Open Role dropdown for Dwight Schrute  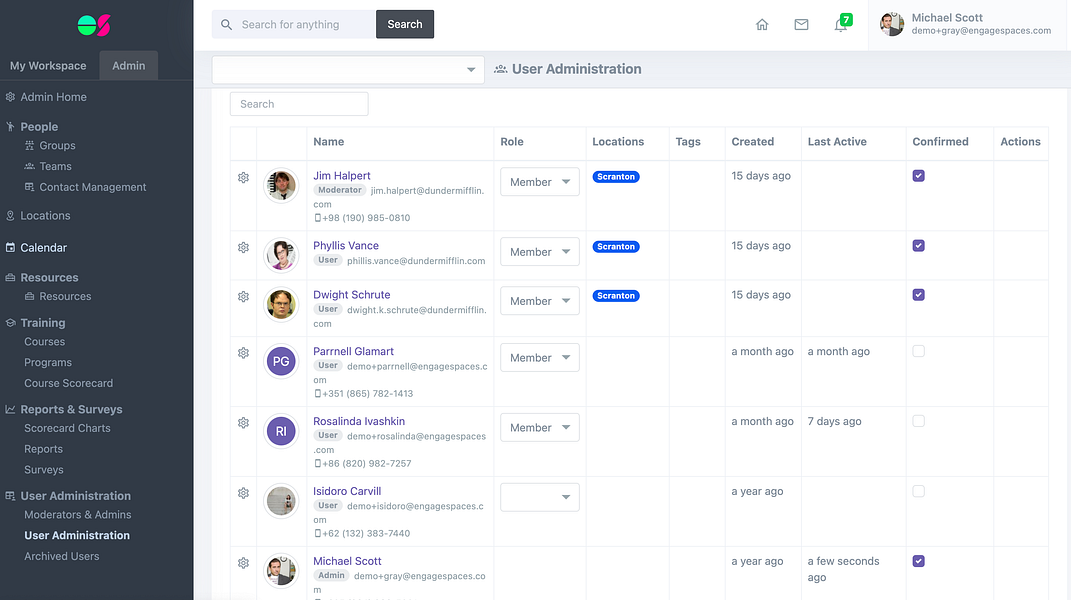[x=540, y=301]
